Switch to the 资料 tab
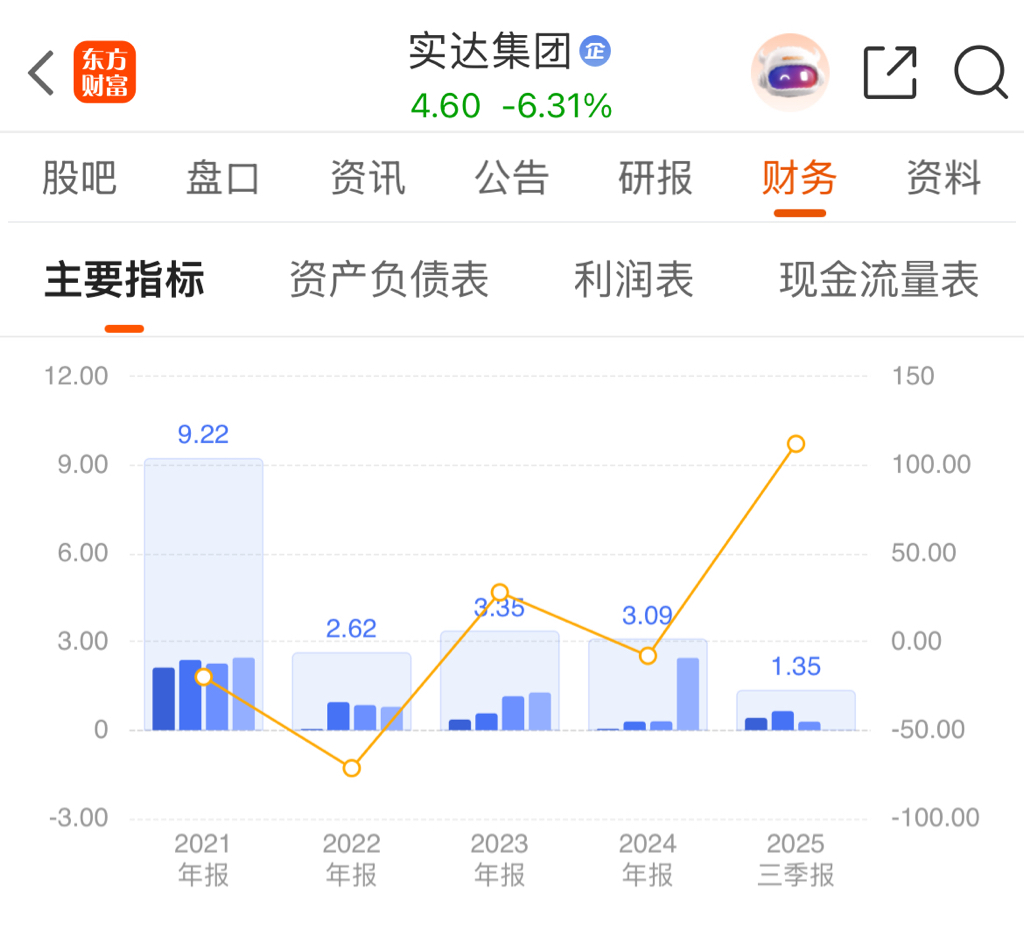This screenshot has width=1024, height=930. [x=944, y=178]
